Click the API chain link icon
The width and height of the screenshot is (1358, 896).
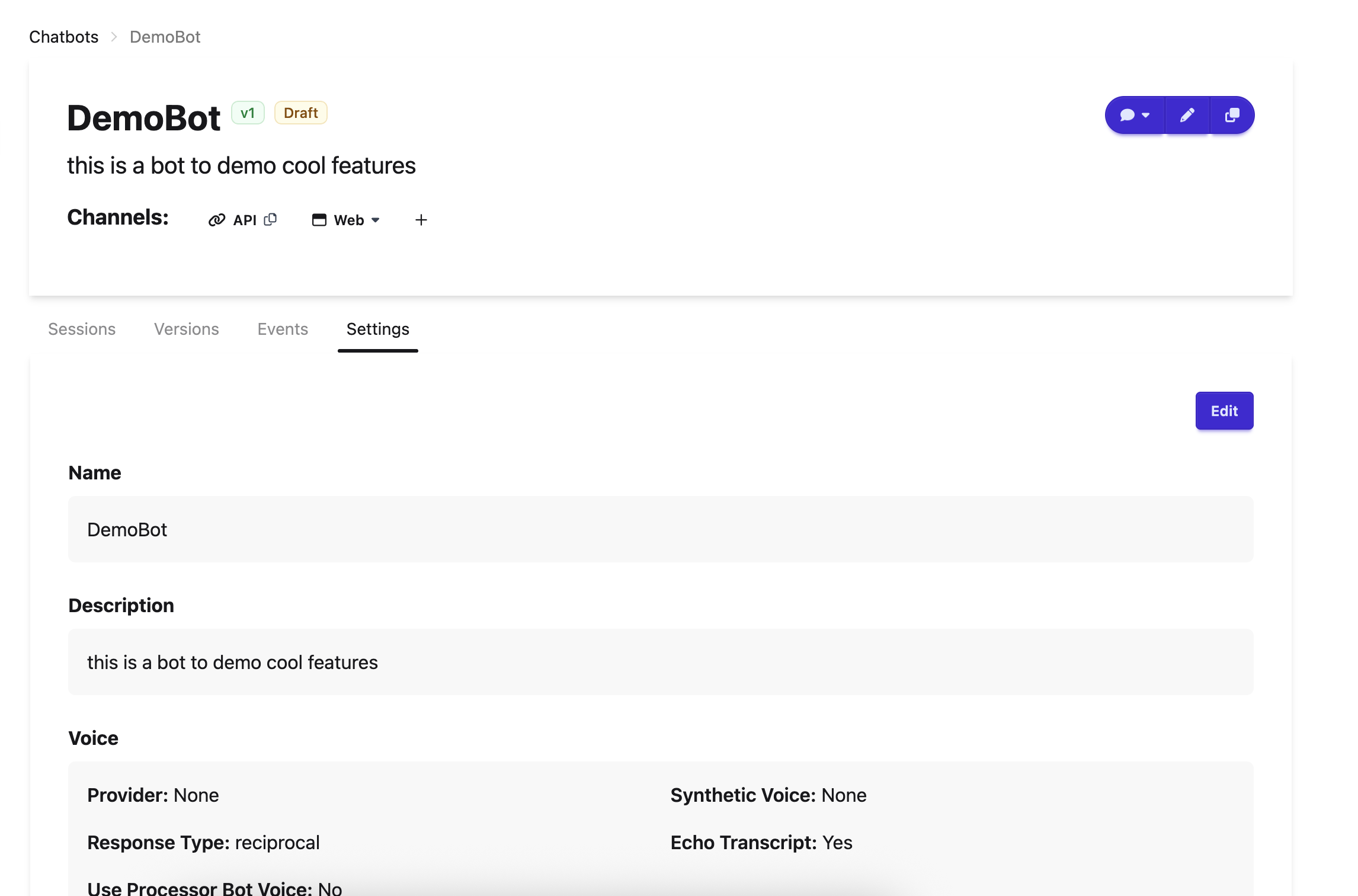(x=217, y=220)
